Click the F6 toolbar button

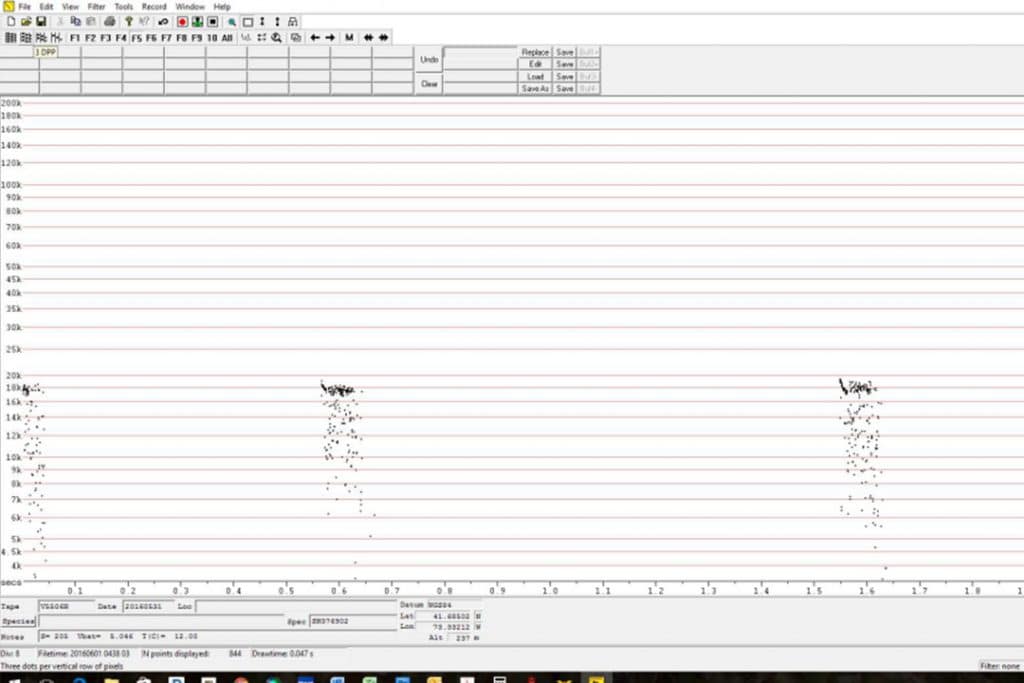coord(152,38)
